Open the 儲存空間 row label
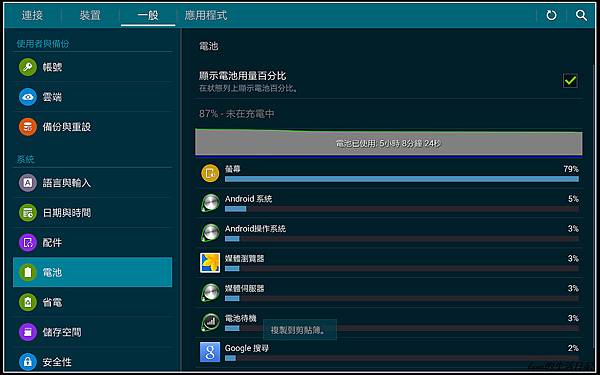The height and width of the screenshot is (375, 600). click(62, 332)
